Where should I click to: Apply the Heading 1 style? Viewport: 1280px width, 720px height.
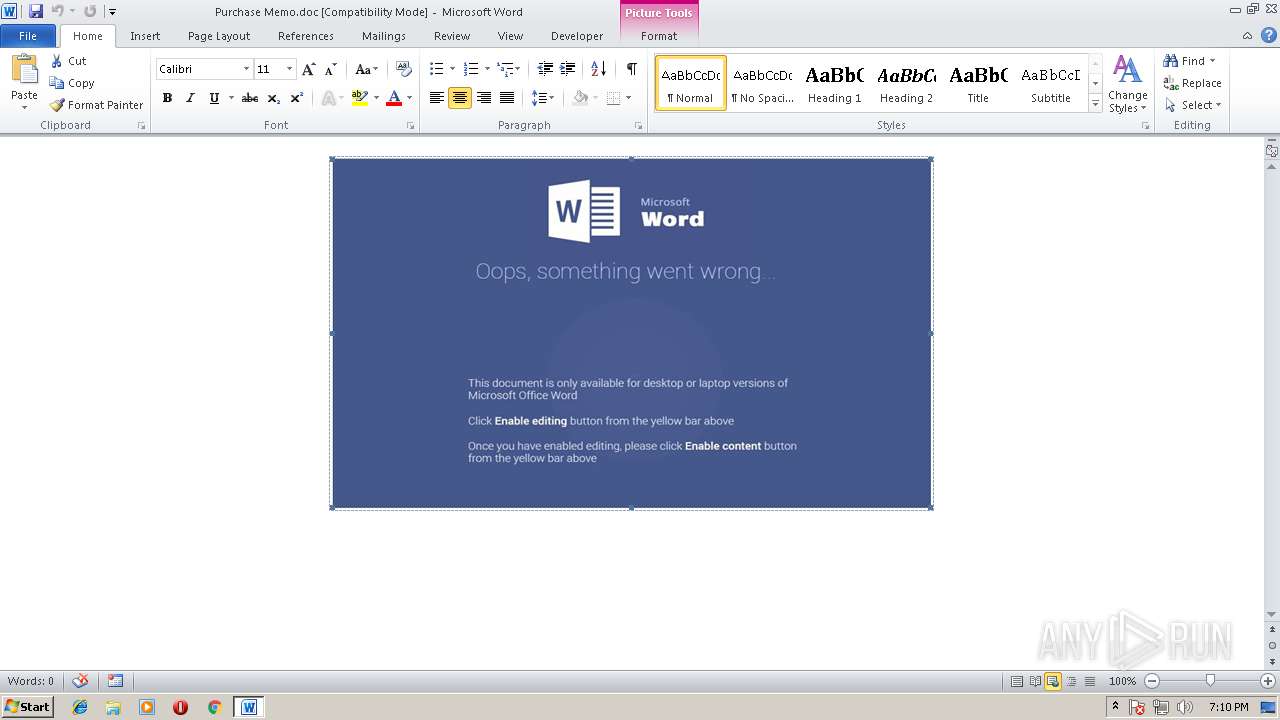click(x=835, y=83)
